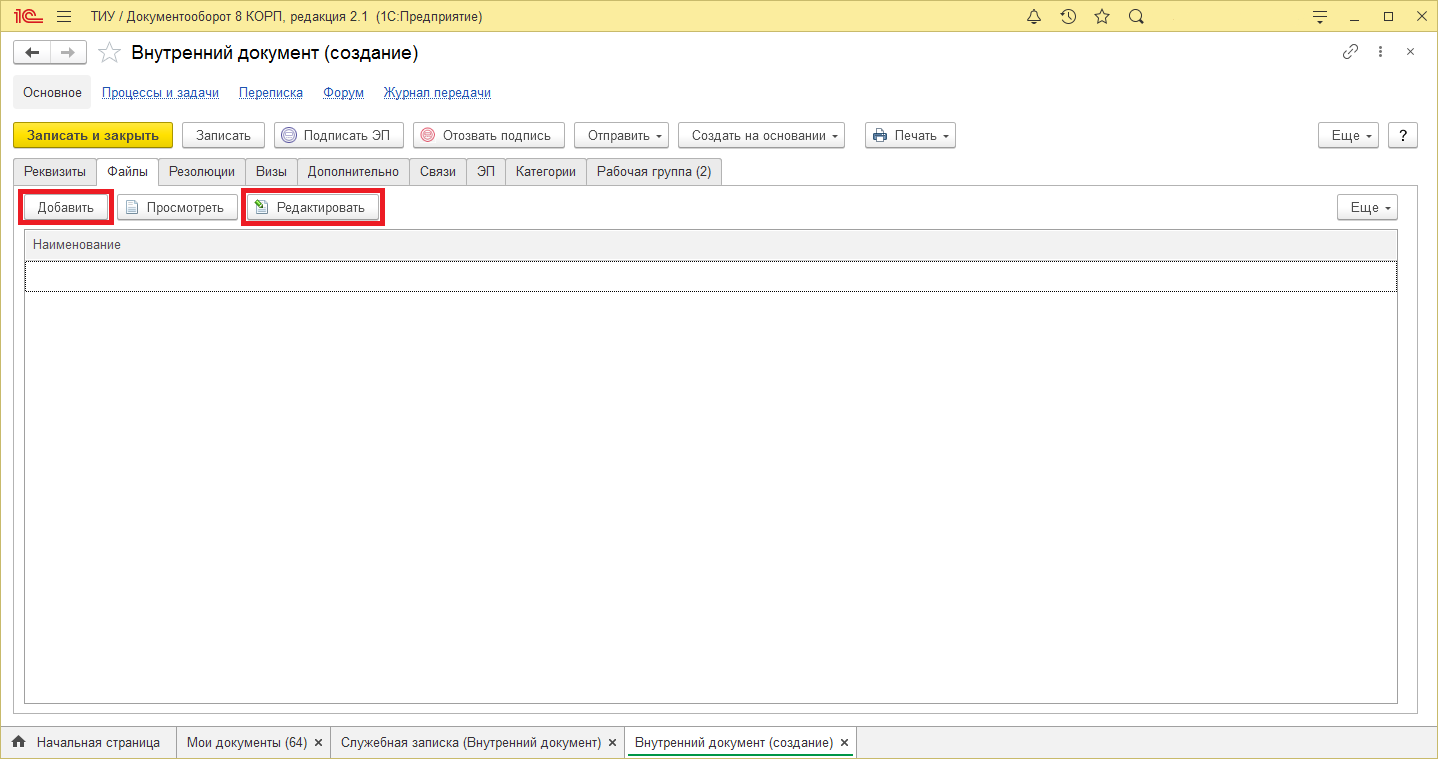Expand the files panel Еще menu

tap(1367, 207)
